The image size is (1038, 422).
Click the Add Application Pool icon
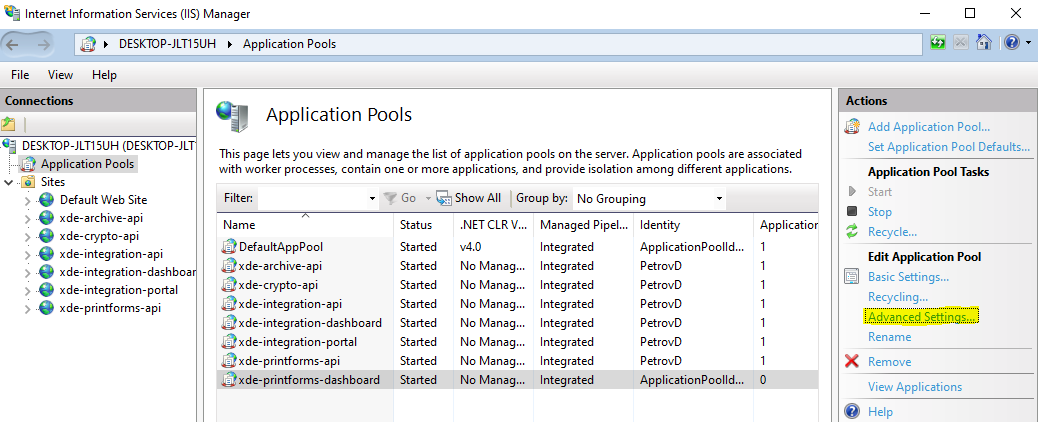(x=853, y=127)
